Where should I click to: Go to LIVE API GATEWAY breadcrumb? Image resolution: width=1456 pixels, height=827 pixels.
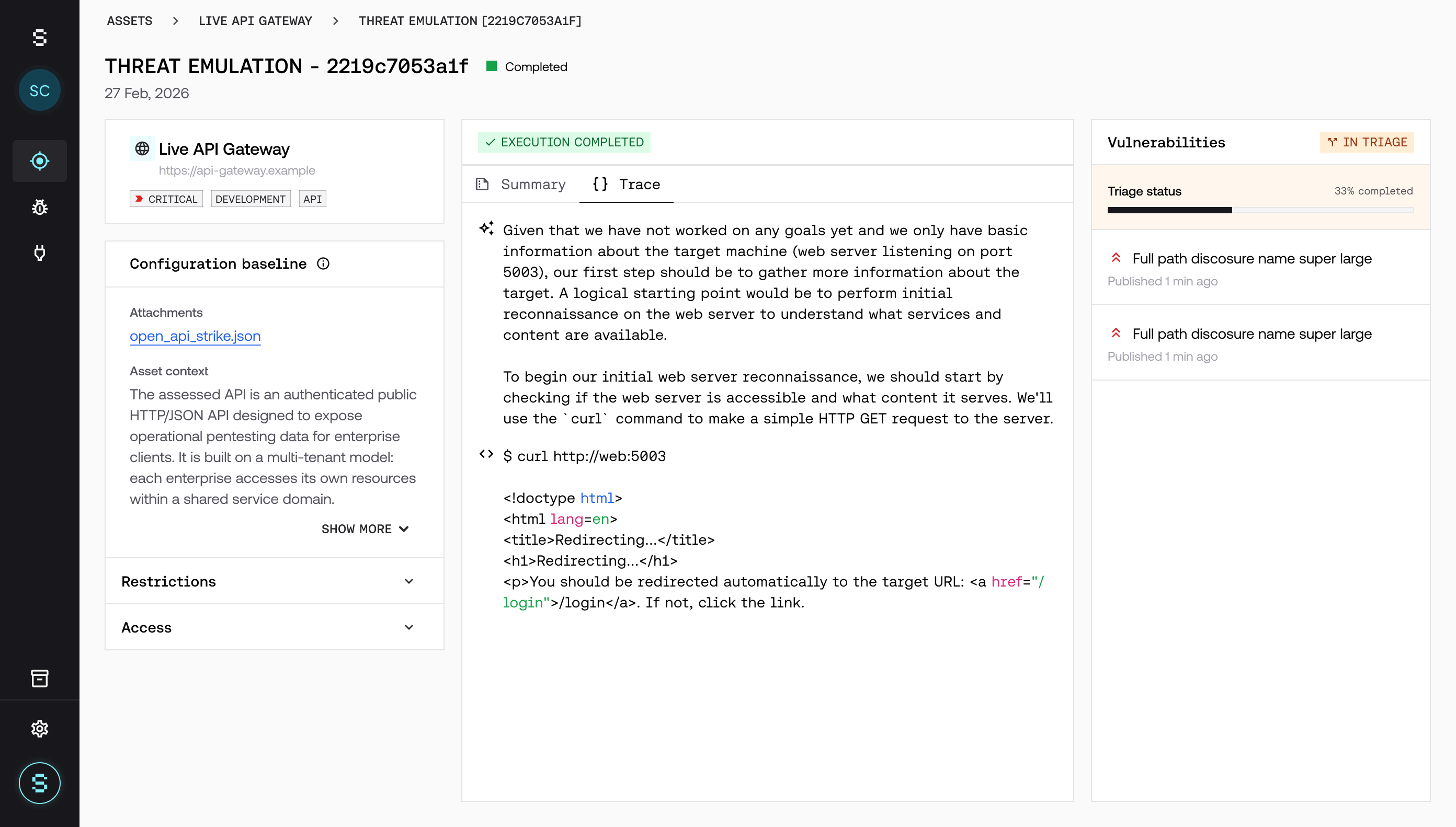click(255, 21)
